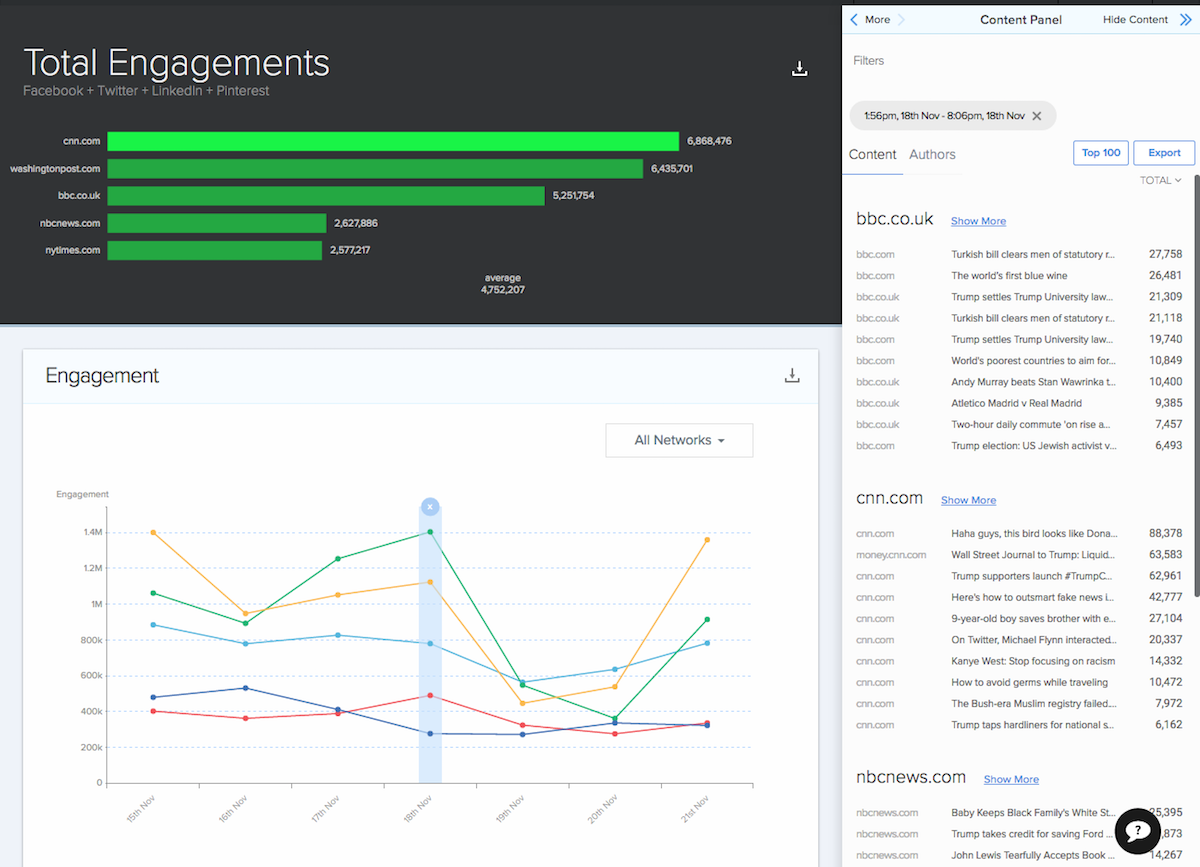Open 'Baby Keeps Black Family's White' article
This screenshot has width=1200, height=867.
[1033, 813]
